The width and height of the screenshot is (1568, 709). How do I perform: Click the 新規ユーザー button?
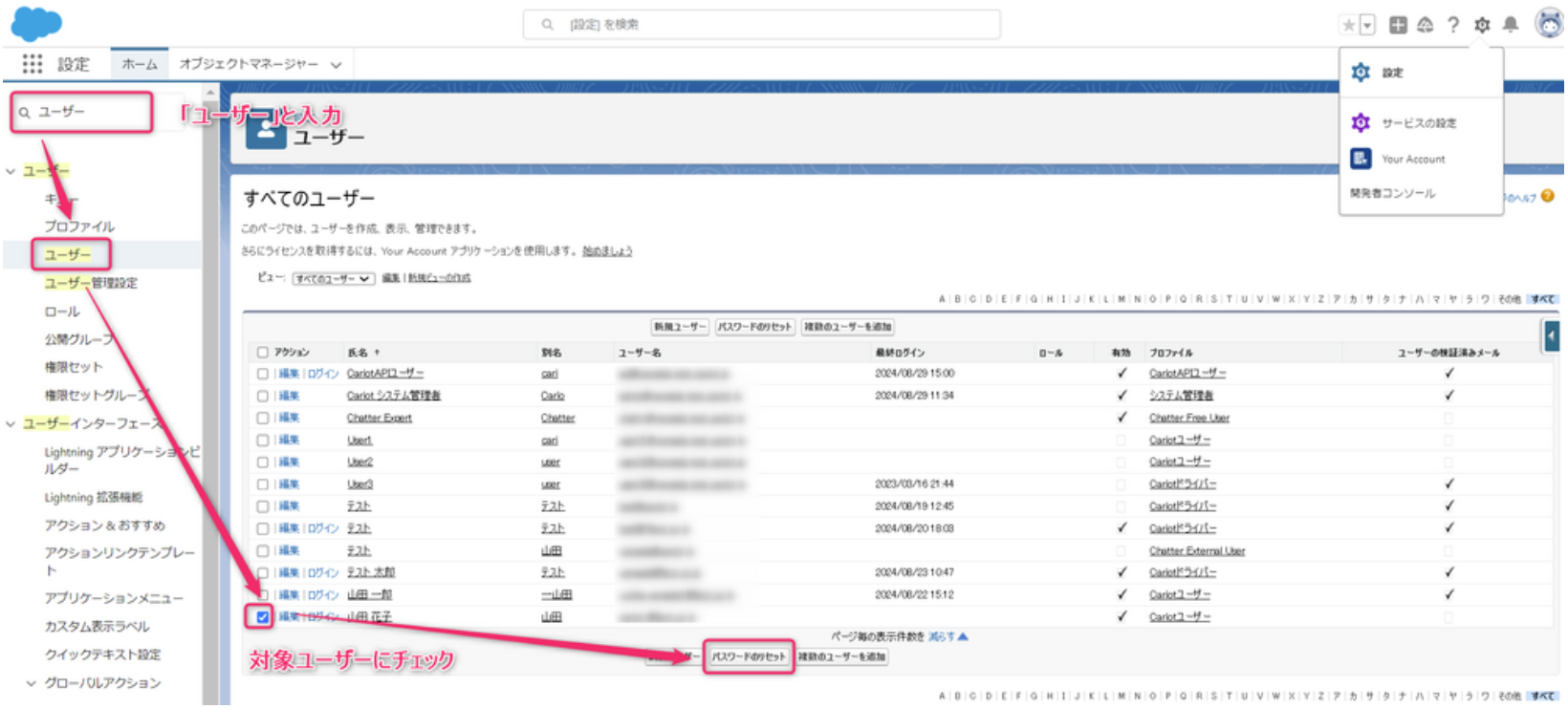point(680,327)
